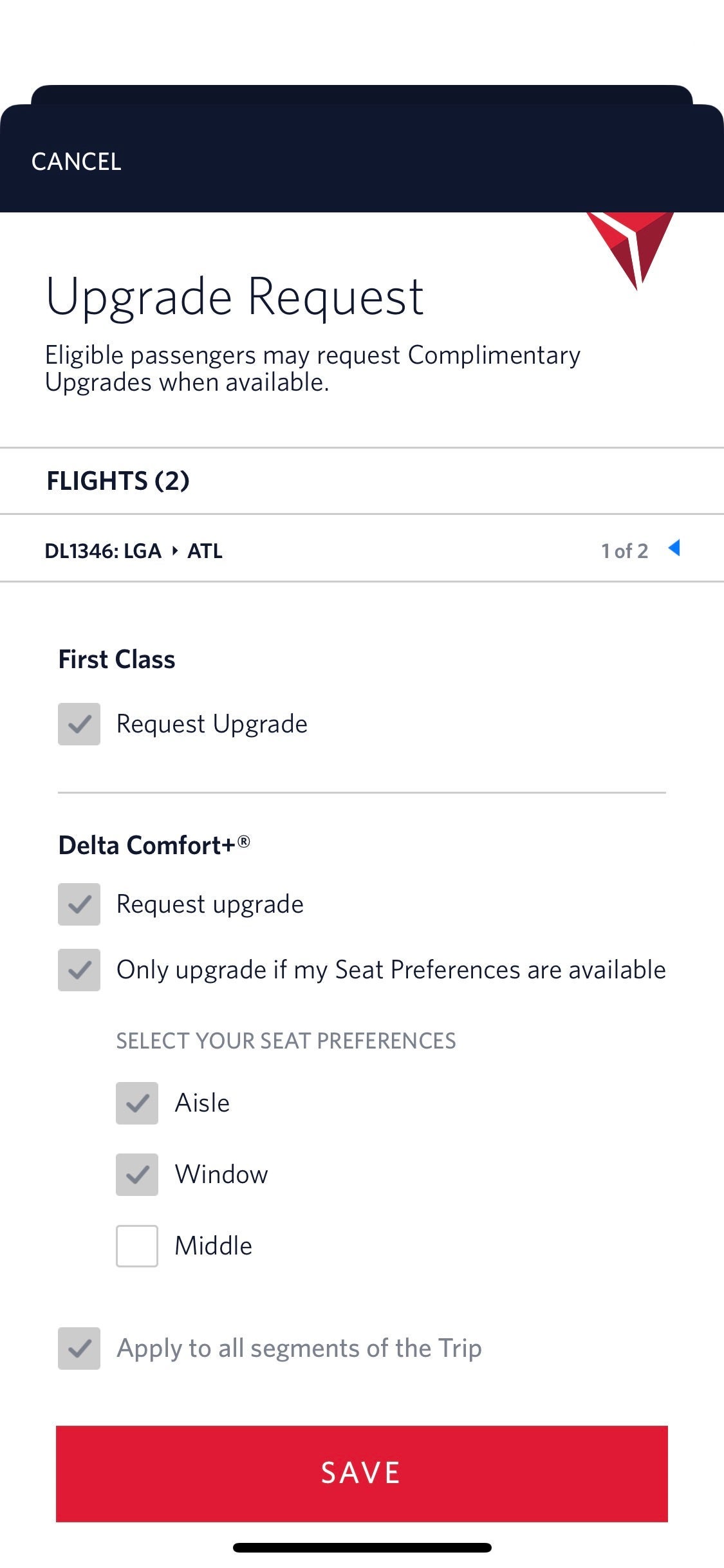
Task: Tap the FLIGHTS (2) section header
Action: click(x=118, y=481)
